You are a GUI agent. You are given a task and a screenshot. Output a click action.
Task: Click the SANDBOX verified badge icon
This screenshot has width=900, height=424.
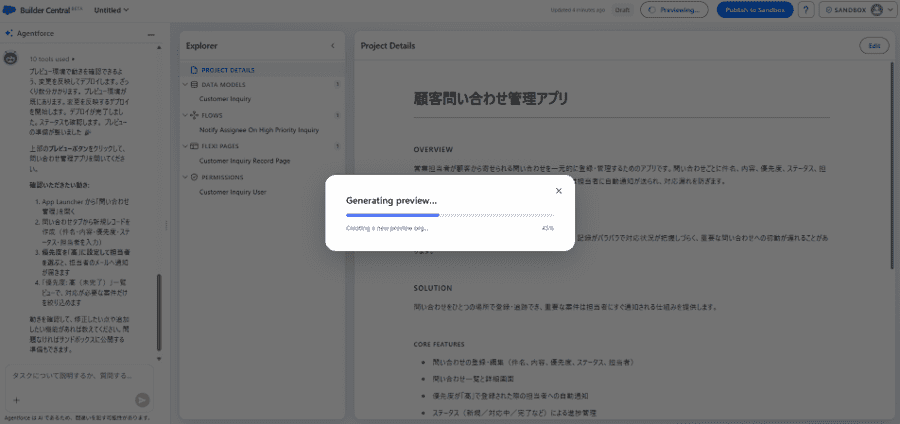point(829,10)
